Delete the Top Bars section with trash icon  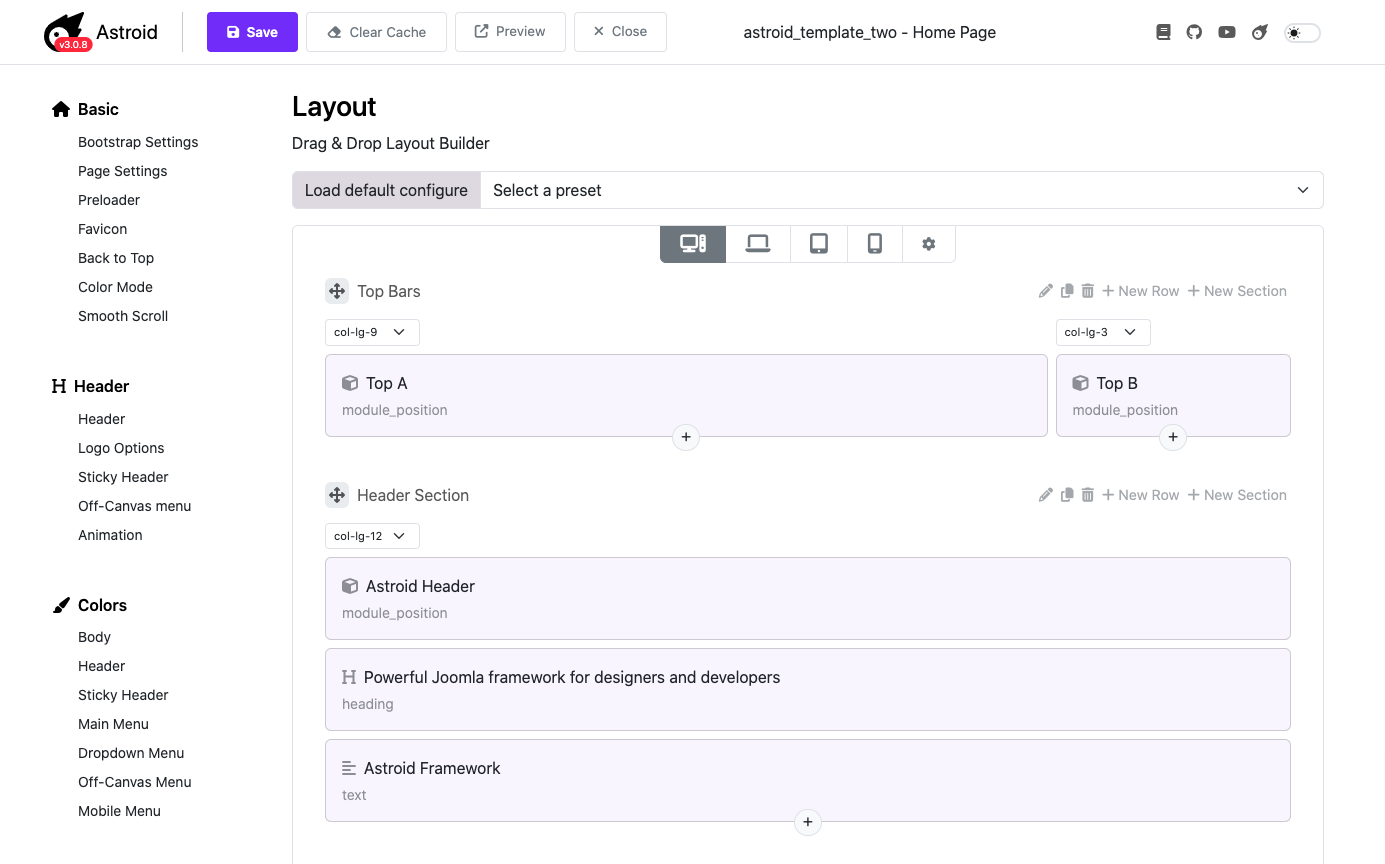(x=1088, y=291)
